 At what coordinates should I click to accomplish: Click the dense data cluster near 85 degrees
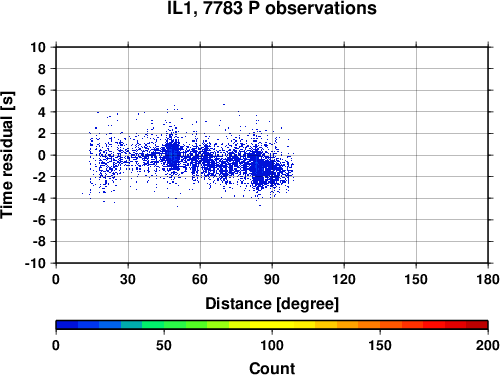259,170
